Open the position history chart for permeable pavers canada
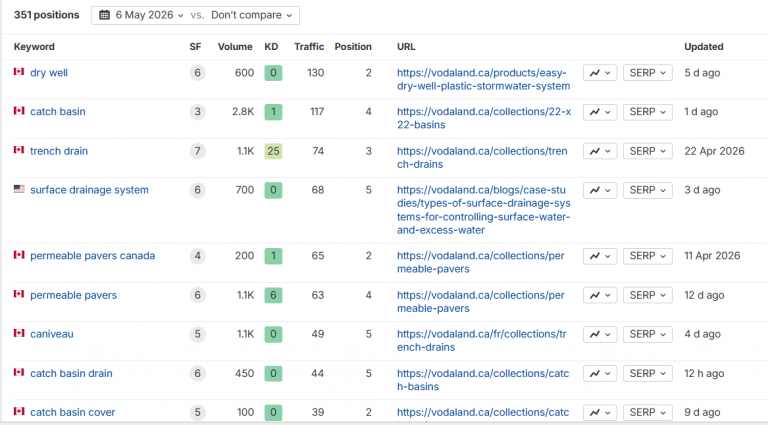This screenshot has height=425, width=768. pyautogui.click(x=600, y=256)
